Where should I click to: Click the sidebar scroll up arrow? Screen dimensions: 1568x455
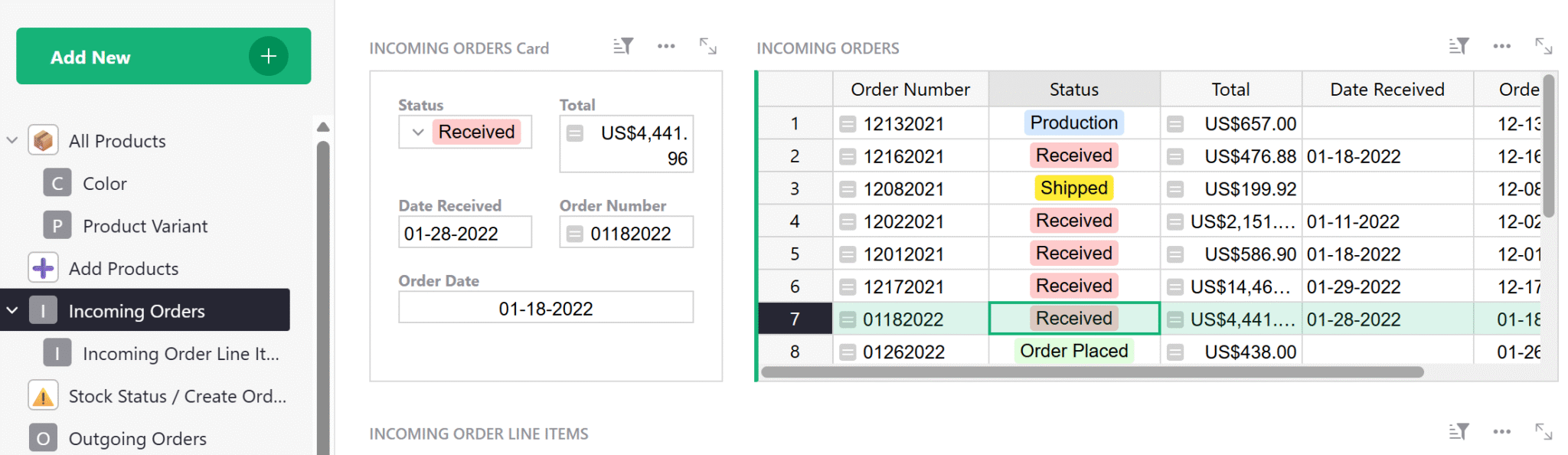click(323, 127)
